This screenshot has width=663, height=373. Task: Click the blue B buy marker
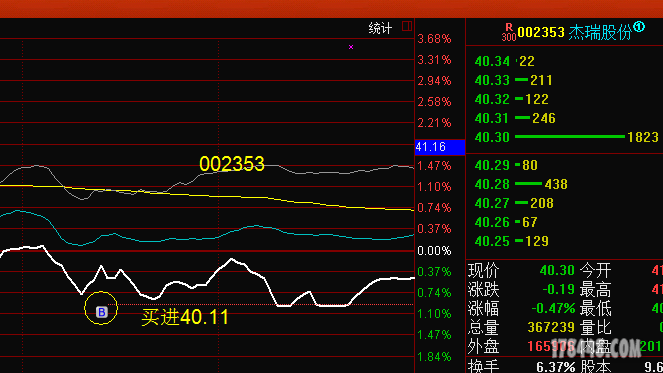pyautogui.click(x=101, y=312)
